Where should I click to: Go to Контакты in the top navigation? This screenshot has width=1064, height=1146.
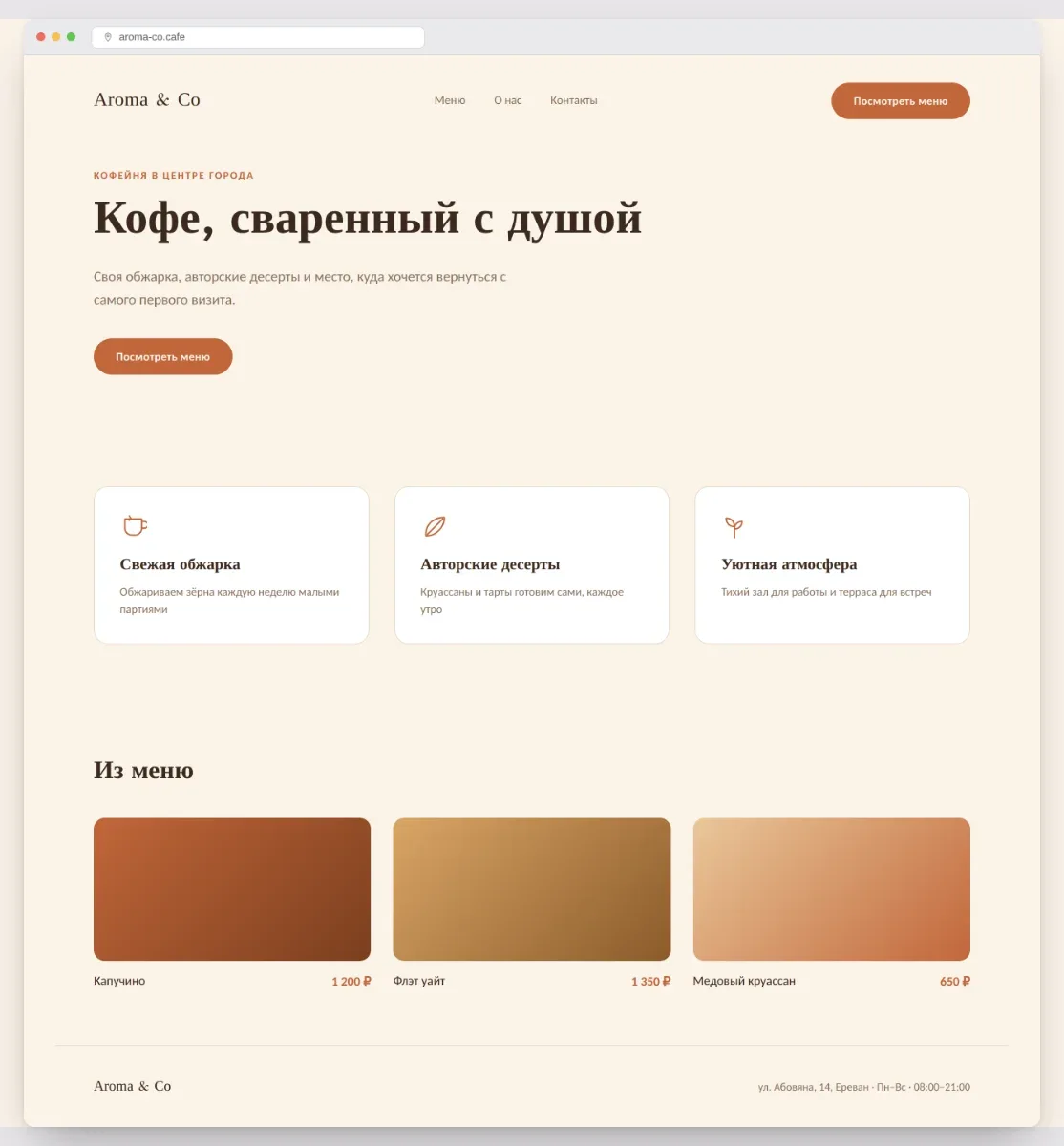click(x=573, y=100)
